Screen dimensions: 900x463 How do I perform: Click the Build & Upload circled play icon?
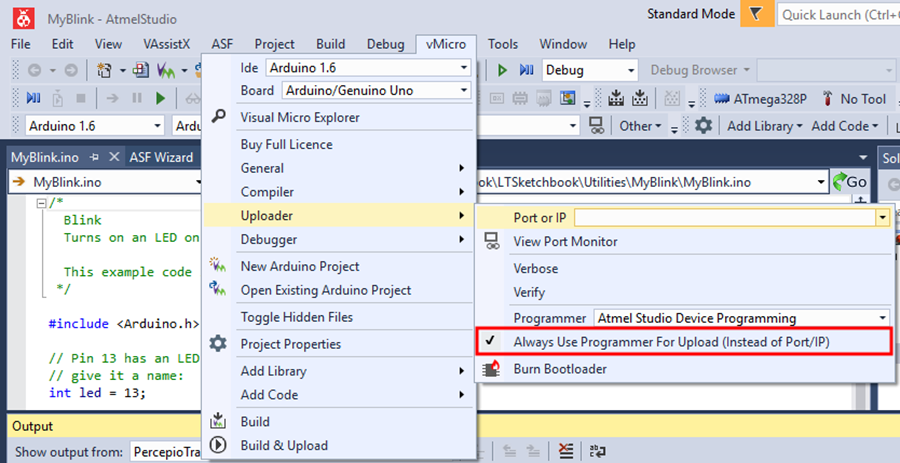(x=218, y=445)
